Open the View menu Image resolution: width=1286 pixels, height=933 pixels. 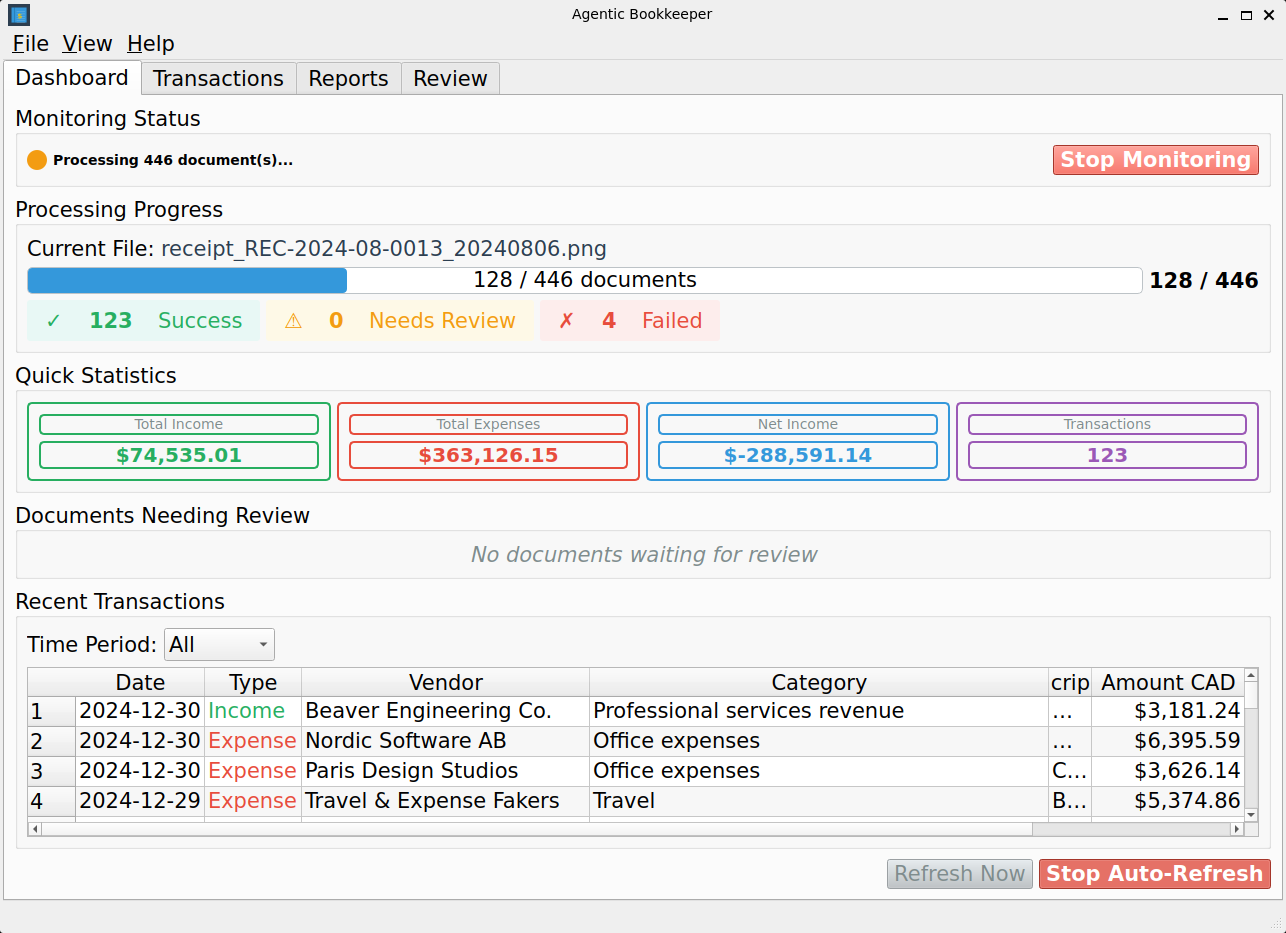coord(87,43)
